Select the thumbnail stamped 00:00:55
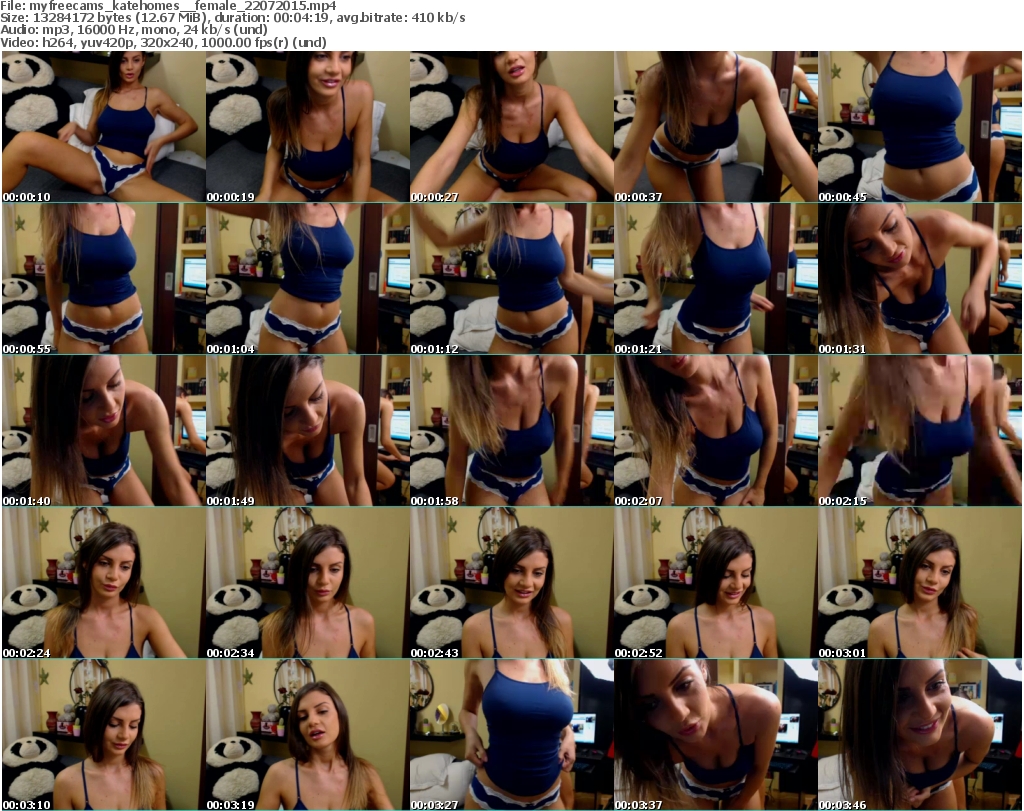The image size is (1024, 811). [x=104, y=279]
